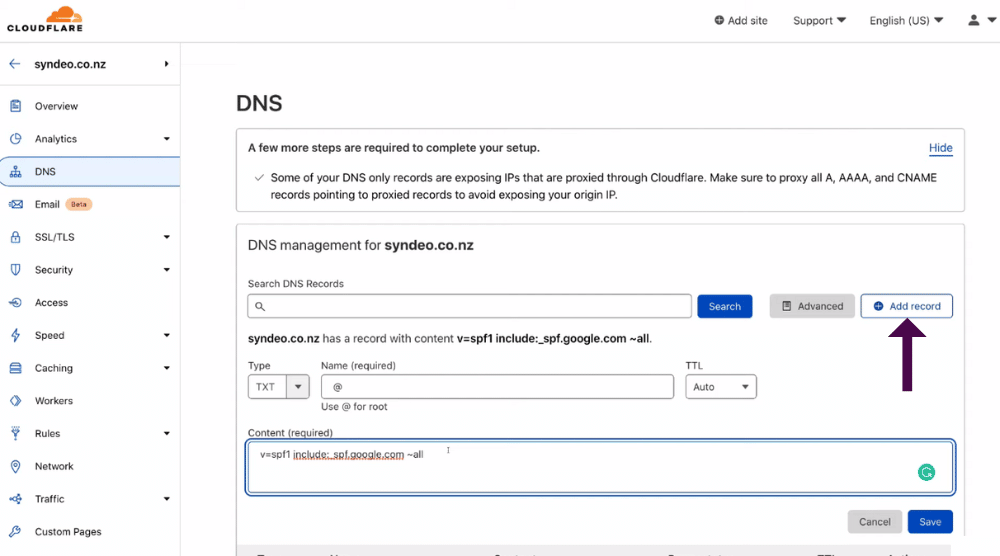Open the Support dropdown menu
1000x556 pixels.
819,20
